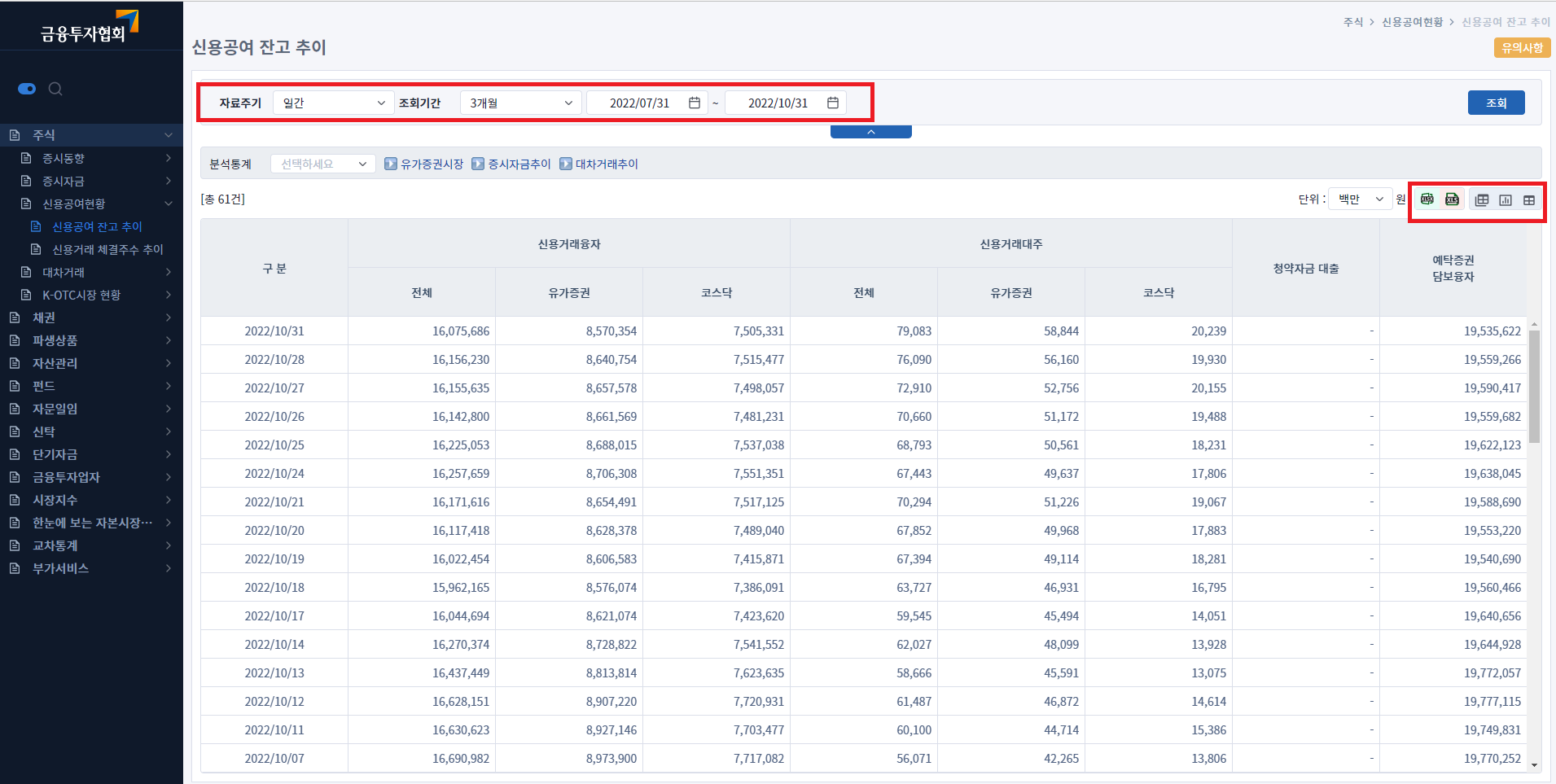Expand the 대차거래 submenu chevron

click(x=169, y=272)
